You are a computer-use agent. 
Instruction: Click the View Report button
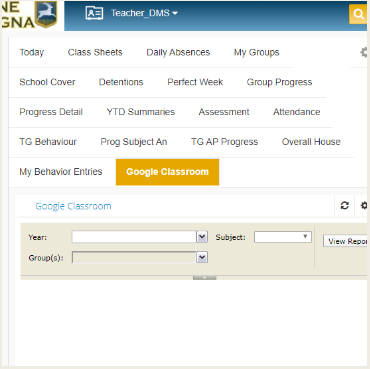pyautogui.click(x=346, y=241)
